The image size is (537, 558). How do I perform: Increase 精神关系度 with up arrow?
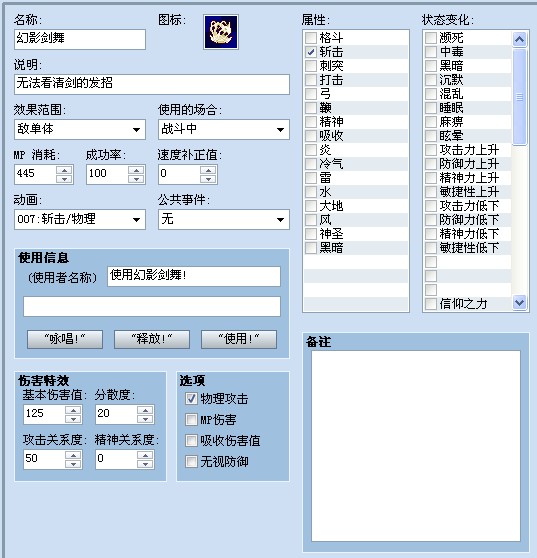point(145,455)
